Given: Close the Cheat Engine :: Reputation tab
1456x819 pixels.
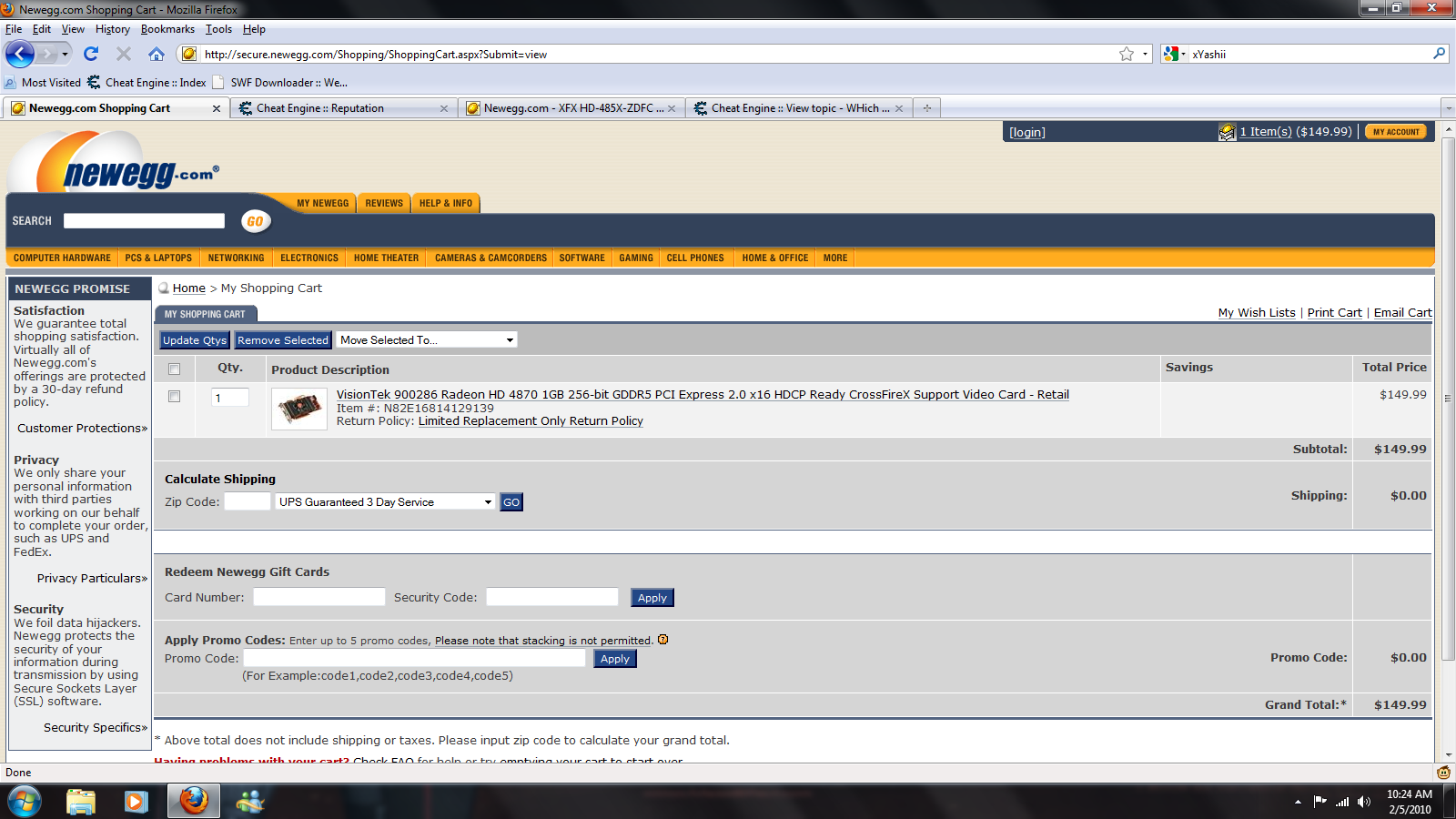Looking at the screenshot, I should (444, 108).
